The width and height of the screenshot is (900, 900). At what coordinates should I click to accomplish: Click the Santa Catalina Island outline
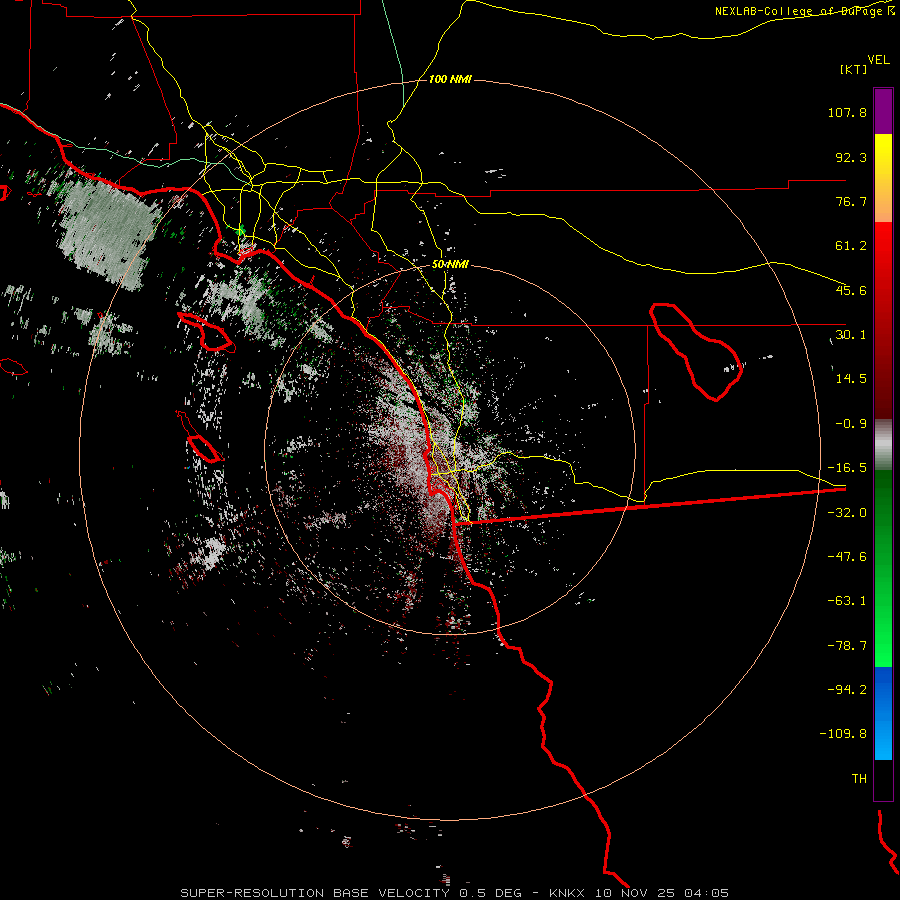pyautogui.click(x=207, y=332)
